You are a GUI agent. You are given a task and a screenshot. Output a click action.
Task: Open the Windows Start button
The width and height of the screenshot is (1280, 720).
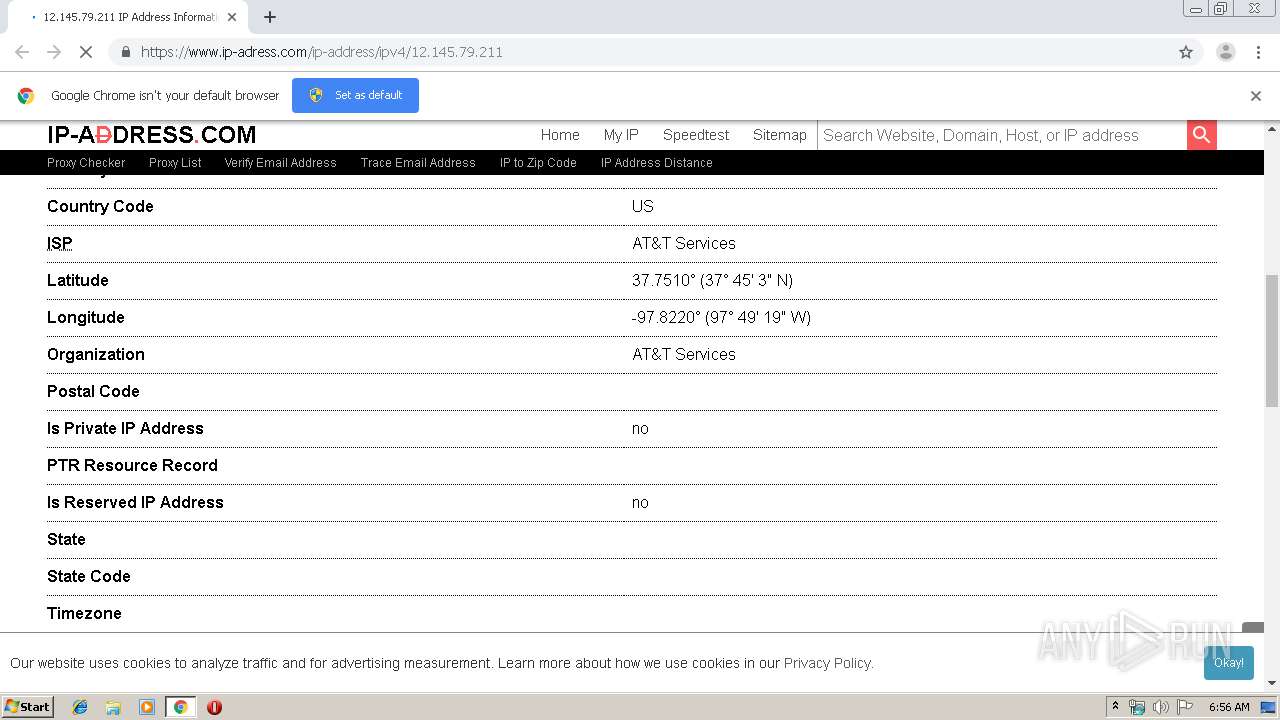(28, 707)
